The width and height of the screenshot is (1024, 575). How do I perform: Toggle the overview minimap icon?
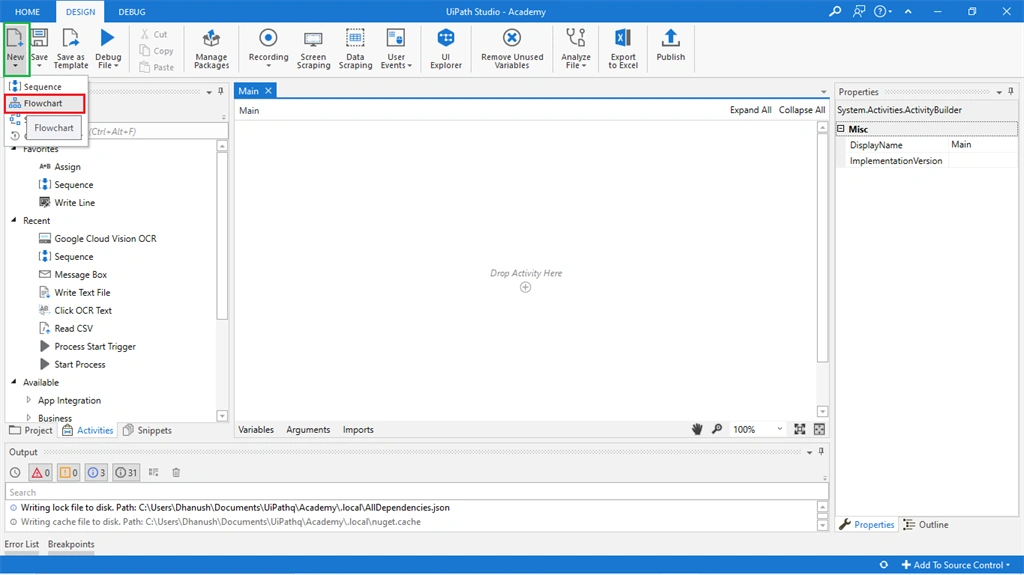819,429
